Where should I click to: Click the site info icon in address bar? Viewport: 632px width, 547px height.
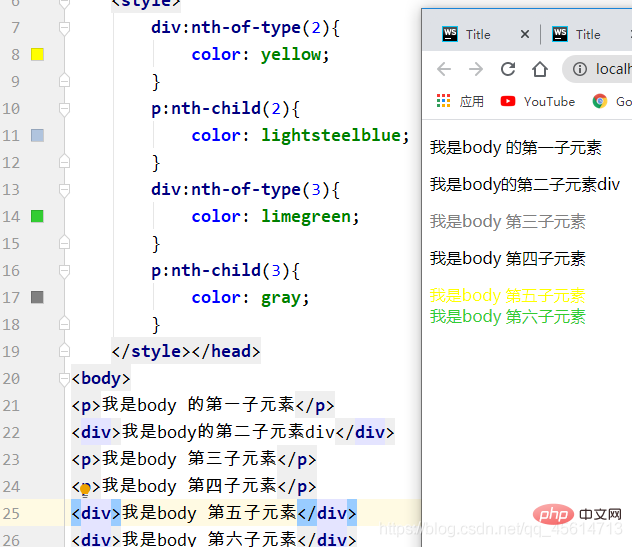click(x=580, y=69)
